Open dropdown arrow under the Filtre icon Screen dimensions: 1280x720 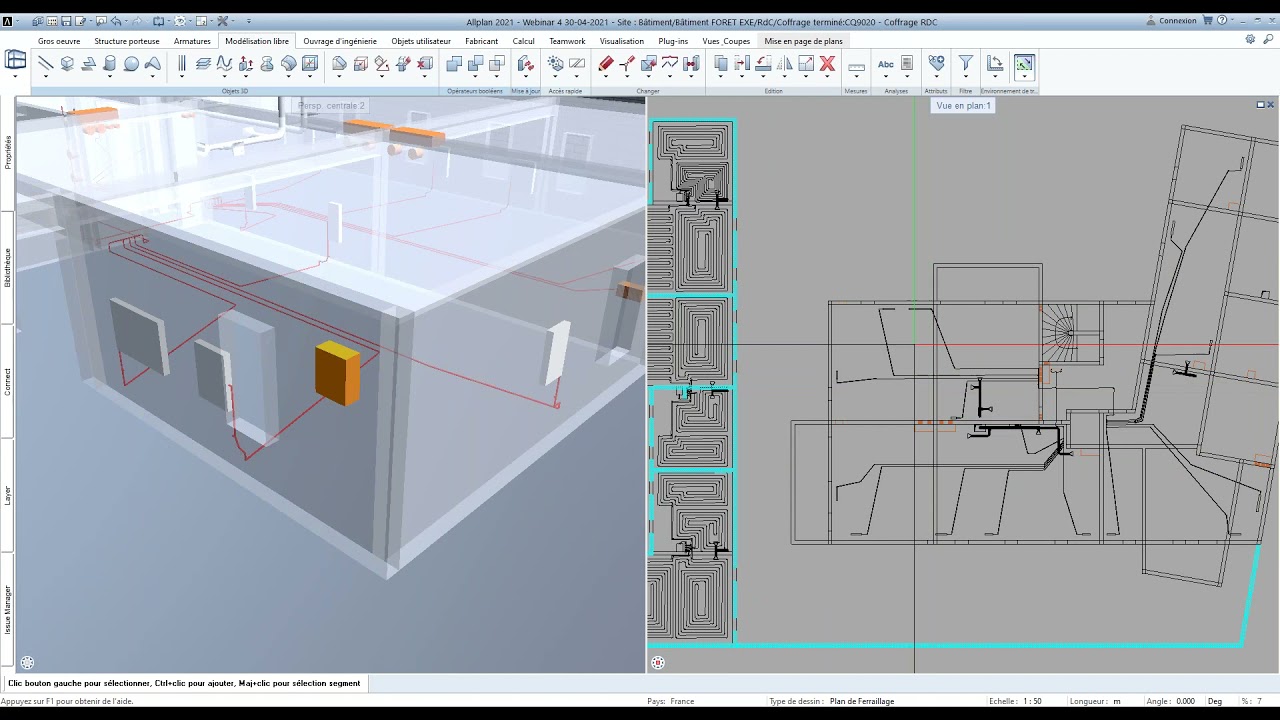pyautogui.click(x=966, y=77)
